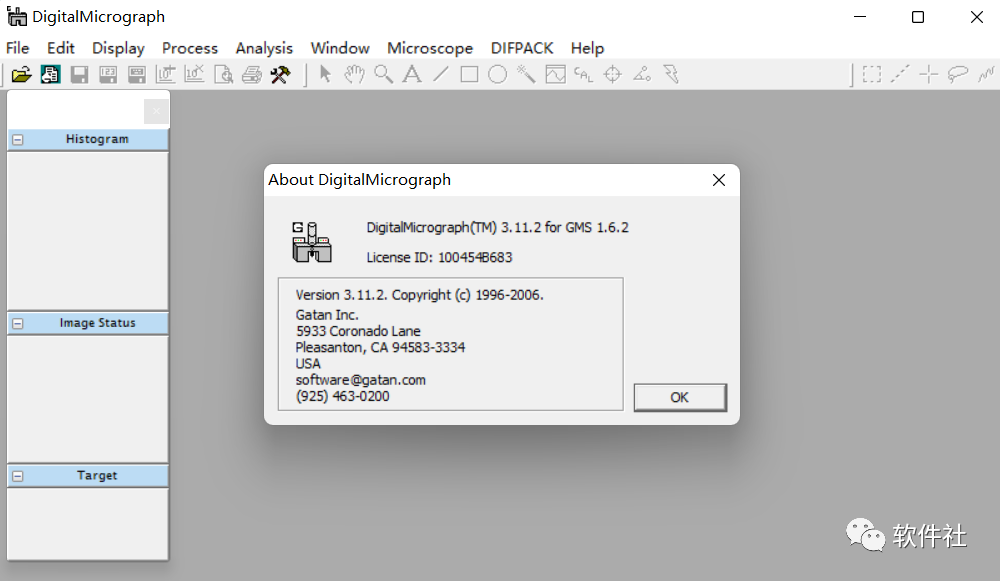The width and height of the screenshot is (1000, 581).
Task: Click the Histogram panel title
Action: [97, 139]
